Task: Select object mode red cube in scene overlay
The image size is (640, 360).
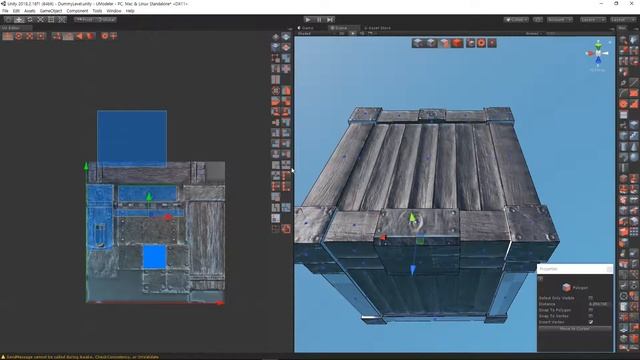Action: pyautogui.click(x=457, y=43)
